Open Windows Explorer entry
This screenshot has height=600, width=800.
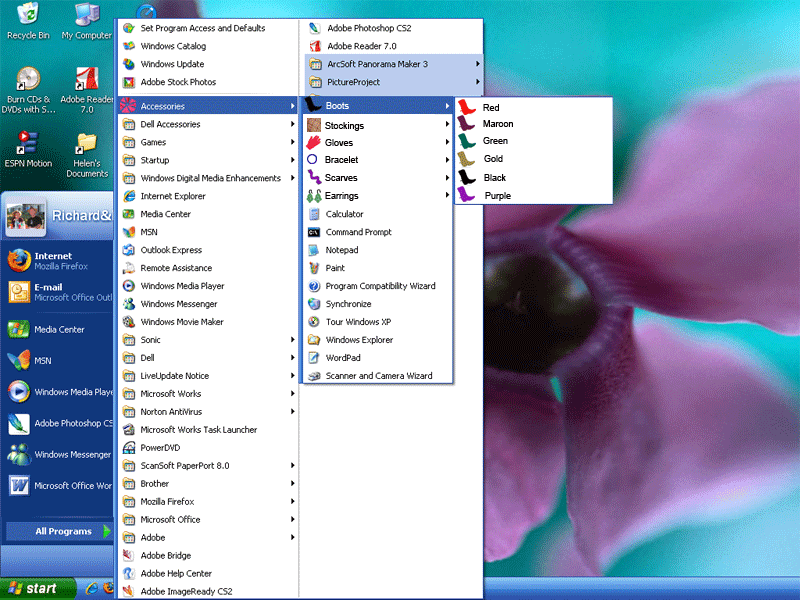coord(378,340)
